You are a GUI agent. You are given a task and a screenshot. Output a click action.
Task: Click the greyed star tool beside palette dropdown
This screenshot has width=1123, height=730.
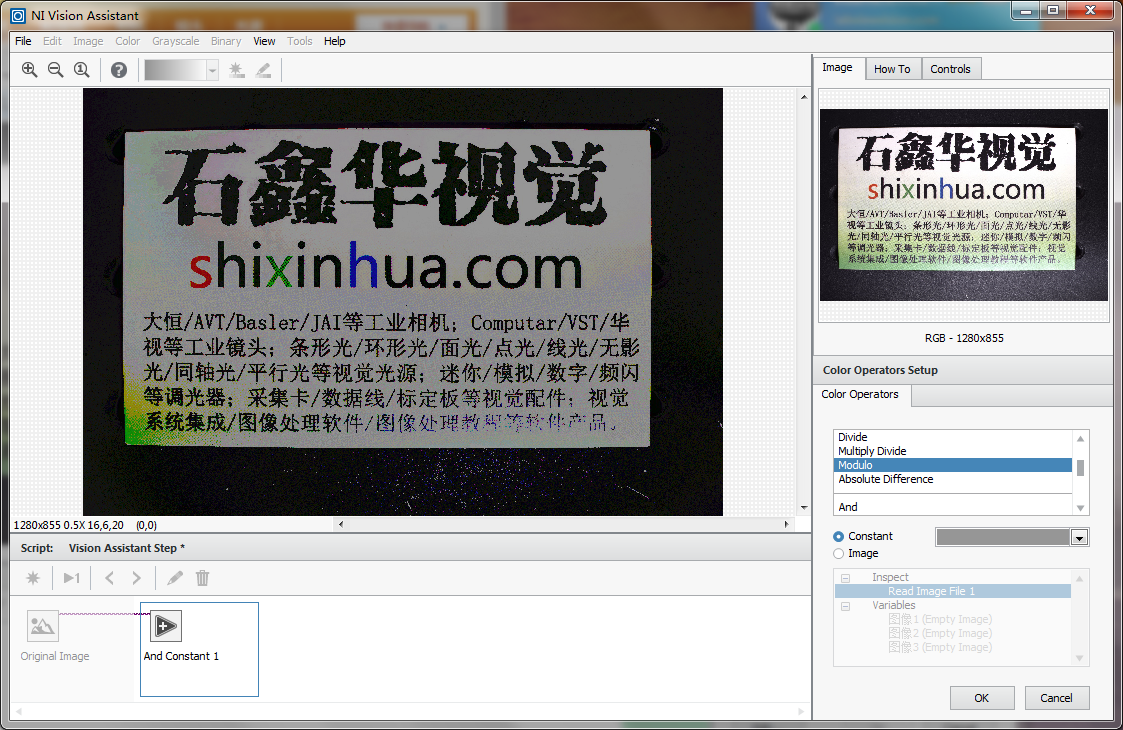[x=236, y=69]
